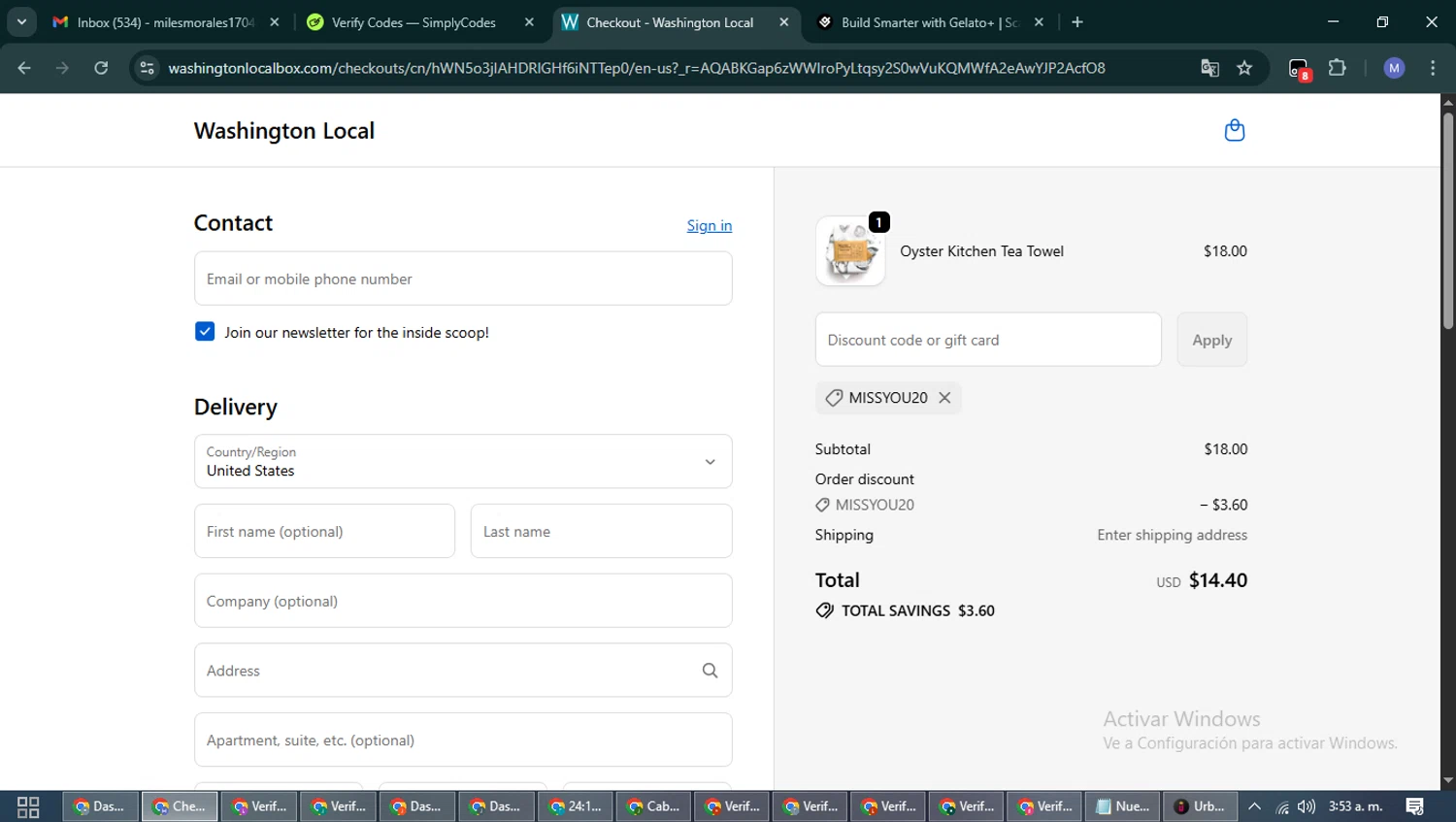Close the Build Smarter with Gelato+ tab
Screen dimensions: 1456x822
pos(1039,22)
